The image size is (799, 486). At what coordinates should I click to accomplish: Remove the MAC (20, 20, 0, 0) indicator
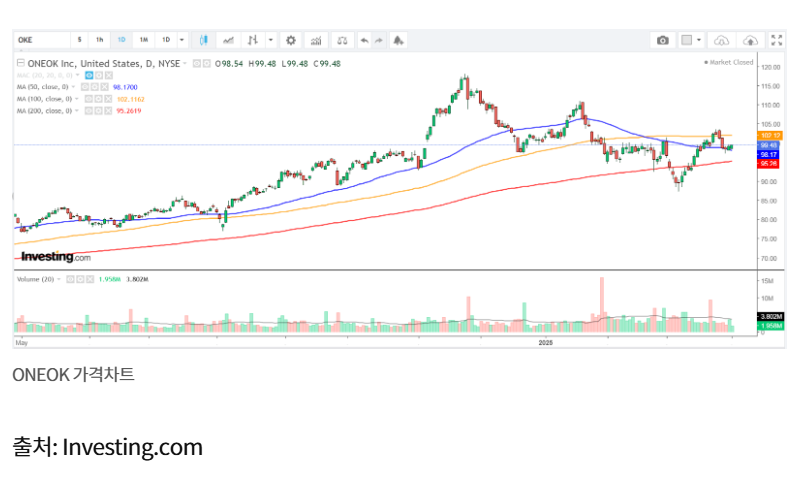[109, 75]
